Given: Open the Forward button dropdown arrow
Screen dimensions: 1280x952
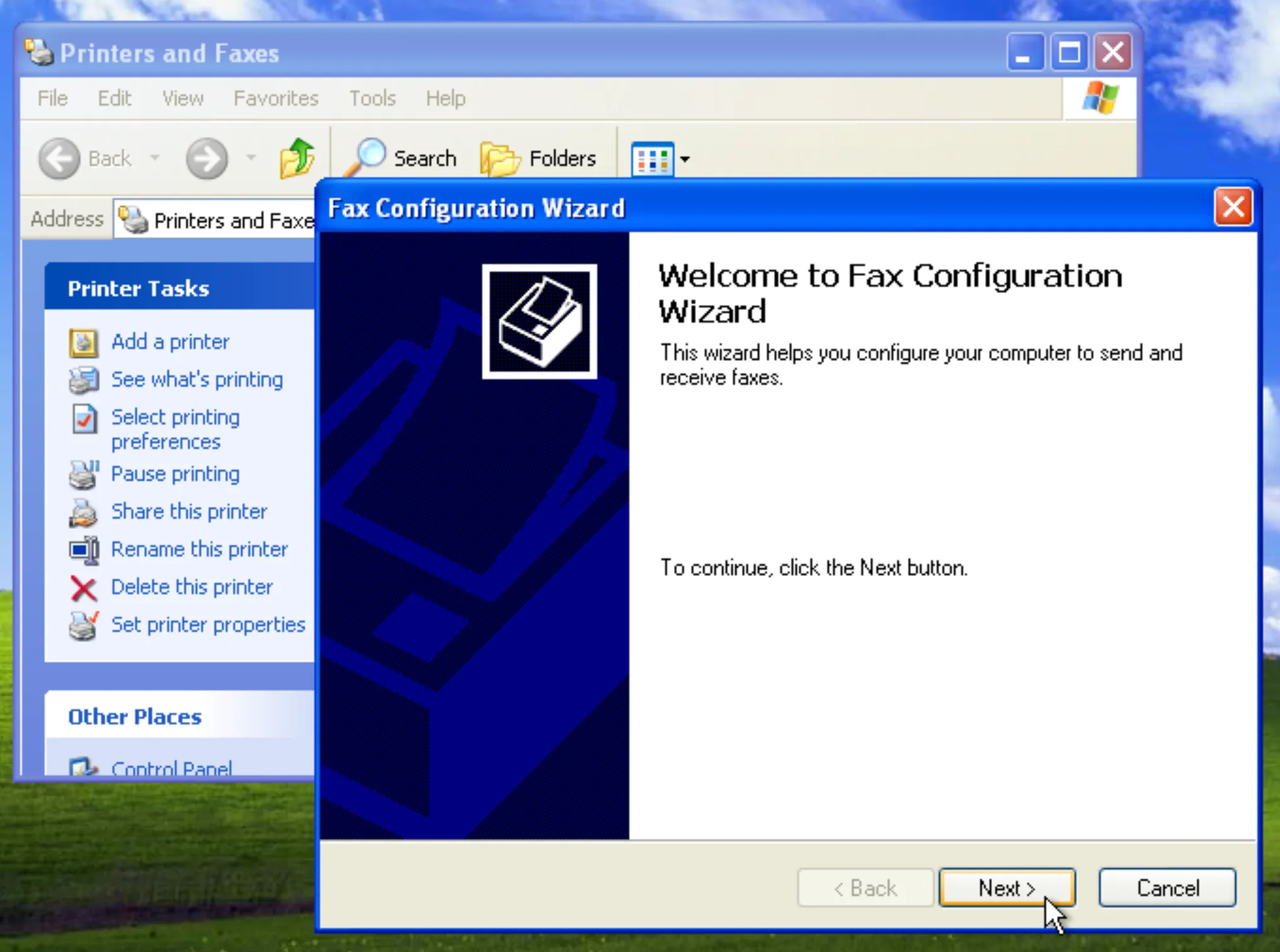Looking at the screenshot, I should point(250,158).
